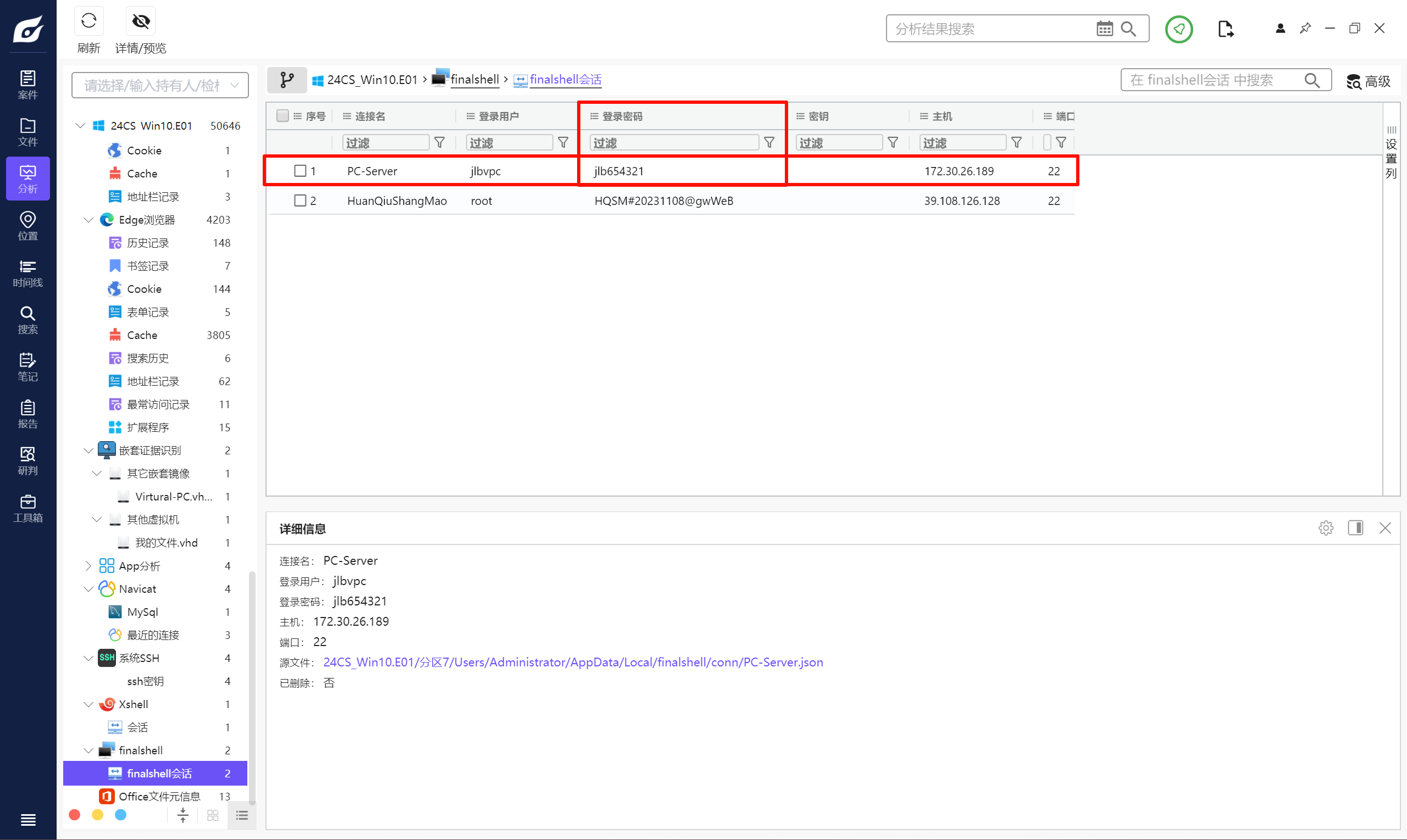This screenshot has height=840, width=1407.
Task: Click the export document icon in the title bar
Action: 1225,29
